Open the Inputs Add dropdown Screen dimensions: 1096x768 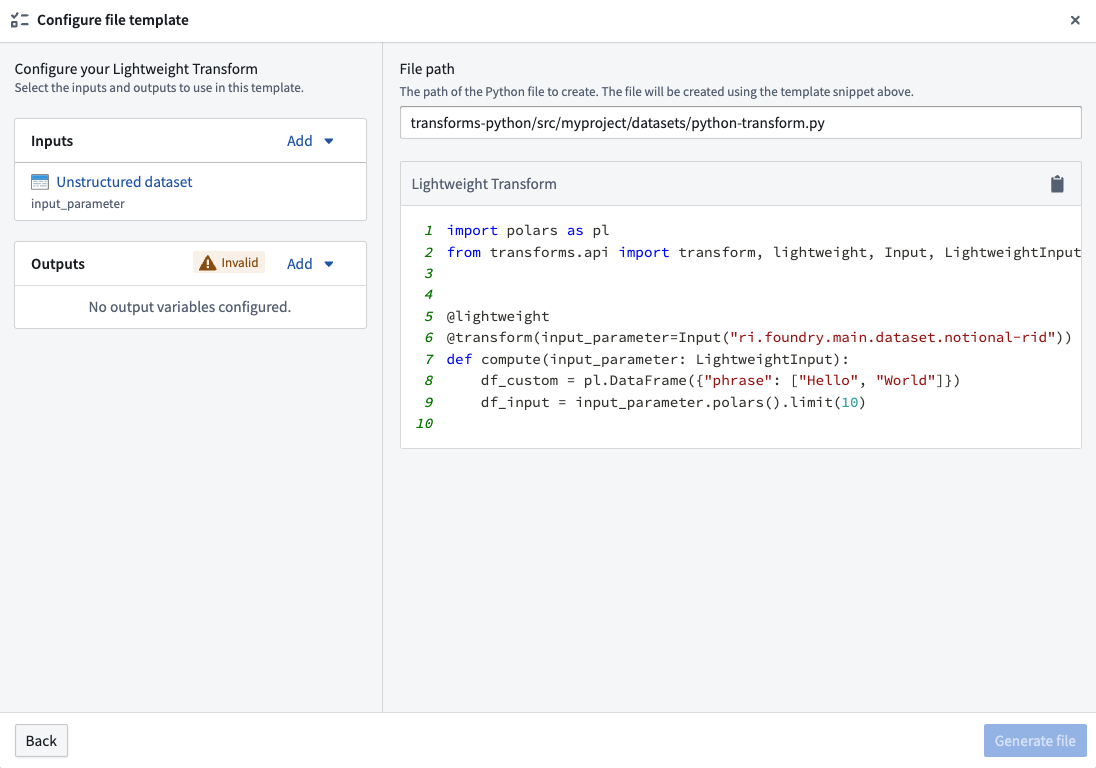point(310,140)
